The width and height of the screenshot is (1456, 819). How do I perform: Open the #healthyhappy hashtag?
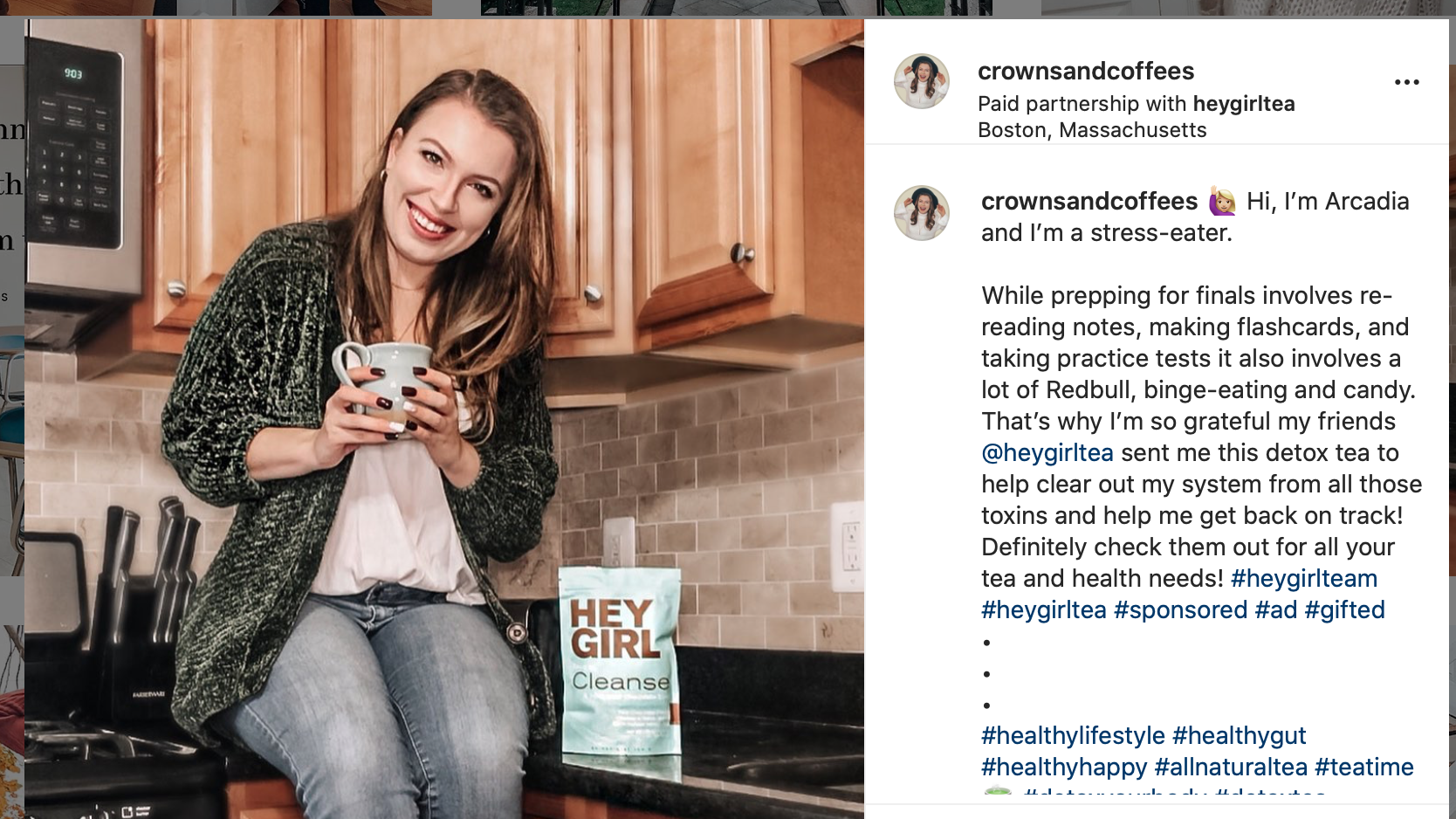[1064, 767]
